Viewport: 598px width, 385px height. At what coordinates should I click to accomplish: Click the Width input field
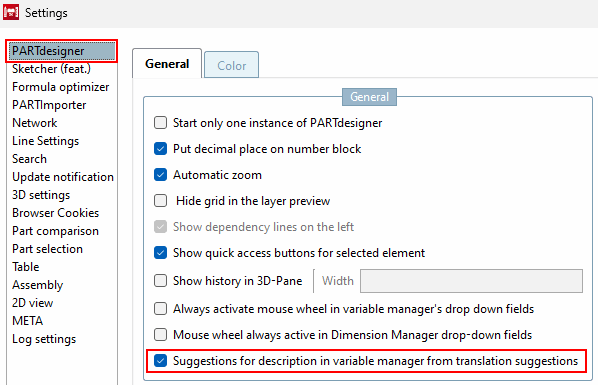click(x=471, y=281)
